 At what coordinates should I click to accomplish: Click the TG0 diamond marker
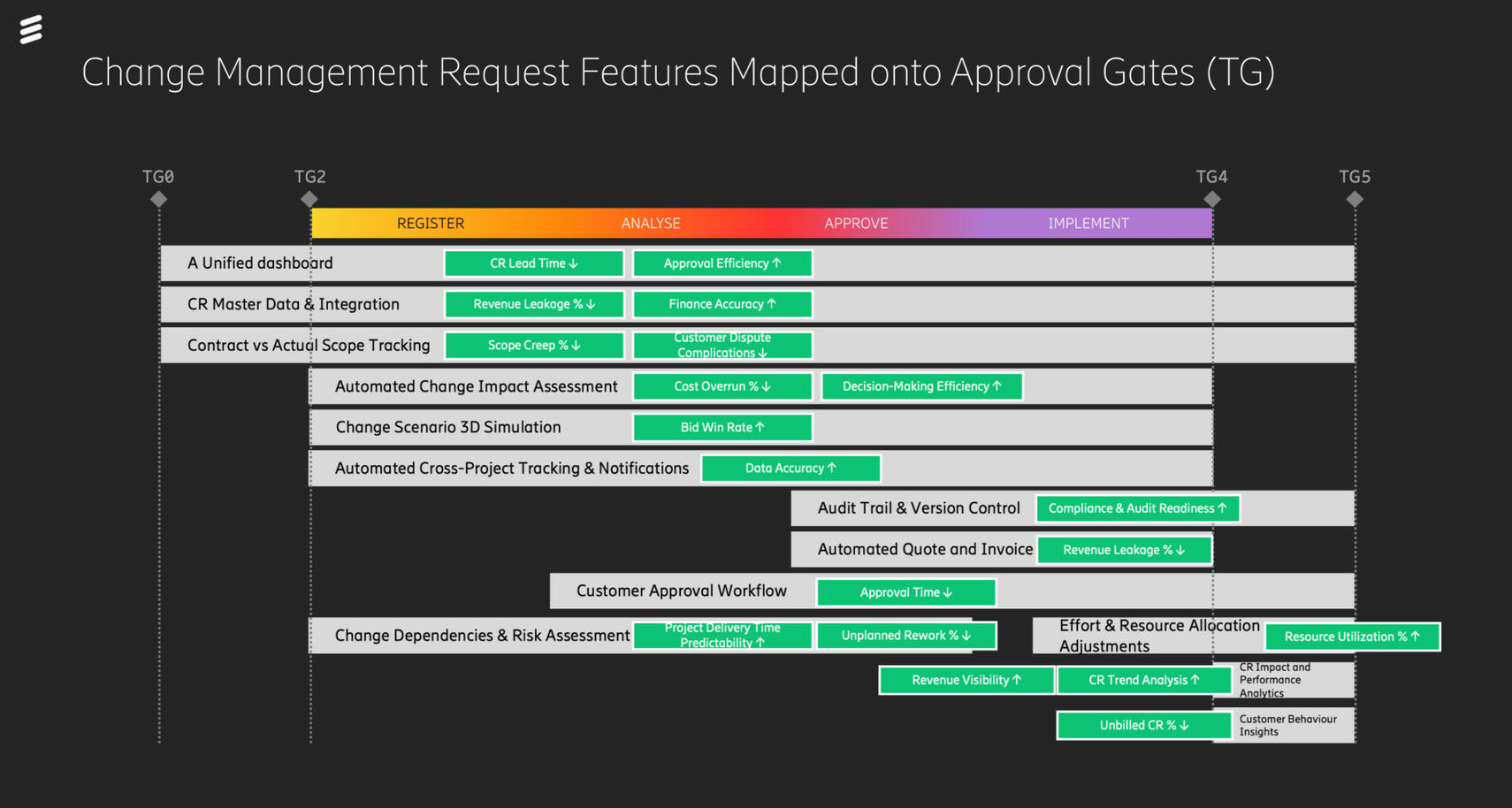(159, 199)
